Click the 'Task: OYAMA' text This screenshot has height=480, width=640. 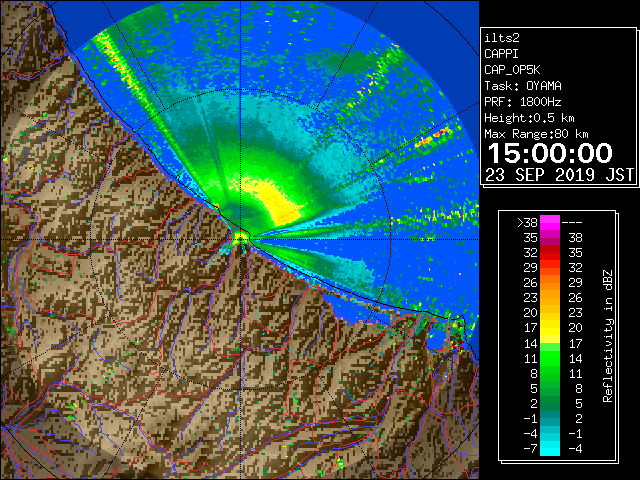[523, 86]
